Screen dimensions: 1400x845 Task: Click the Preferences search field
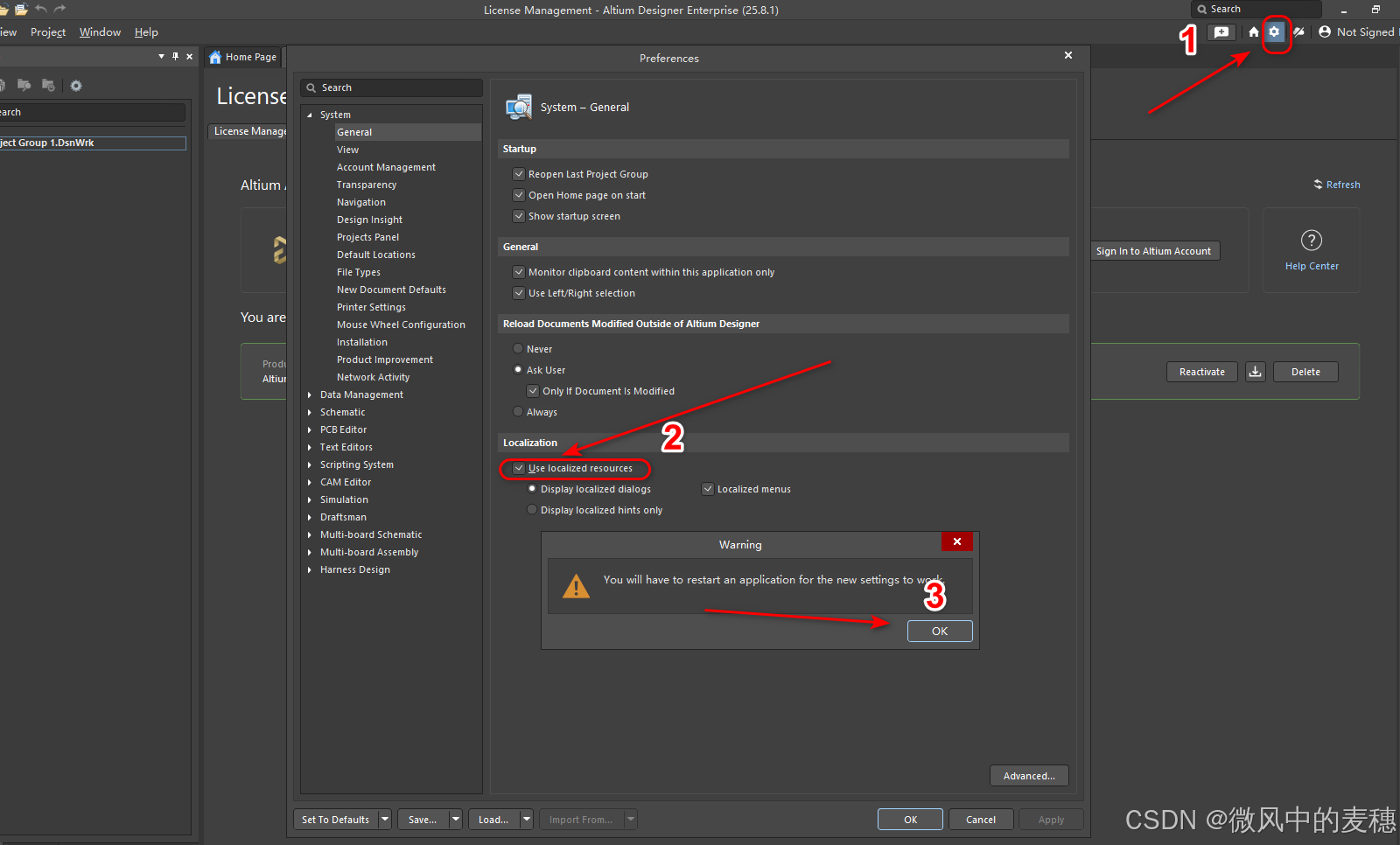391,87
